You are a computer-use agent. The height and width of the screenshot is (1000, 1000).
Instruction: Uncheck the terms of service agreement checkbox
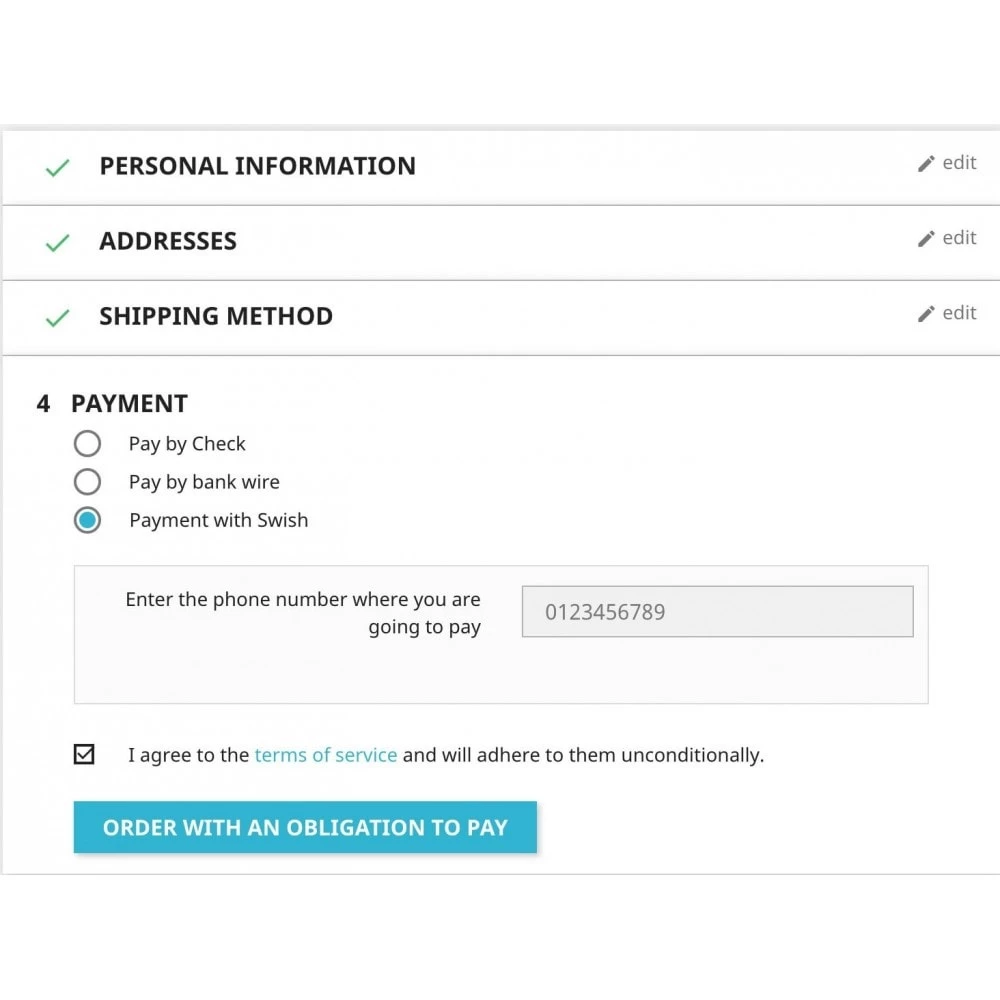point(84,754)
